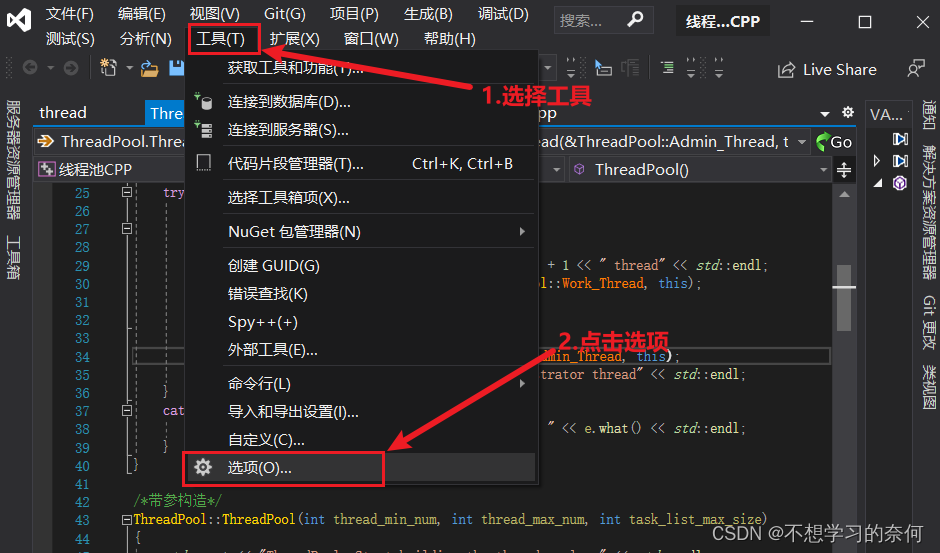Click the ThreadPool.Thre navigation arrow icon

pos(46,142)
